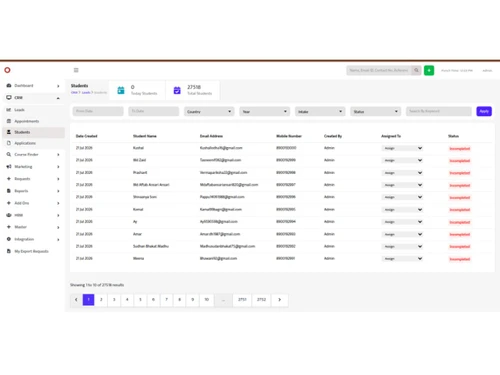Screen dimensions: 500x375
Task: Click the header name/email search field
Action: (379, 70)
